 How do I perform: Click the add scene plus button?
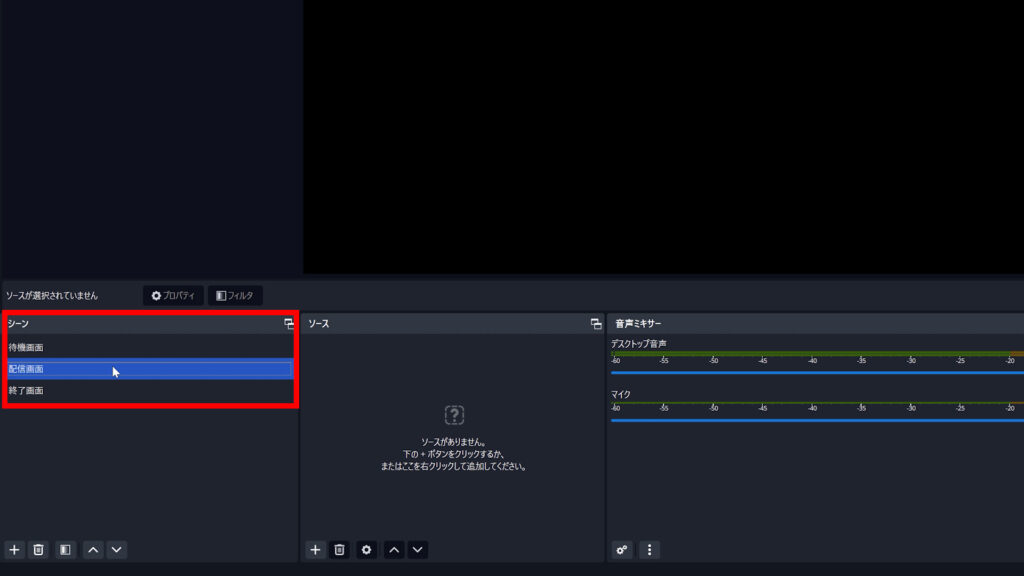14,550
